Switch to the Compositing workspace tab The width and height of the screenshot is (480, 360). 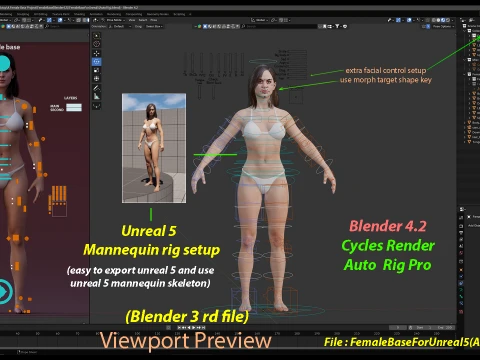(x=134, y=14)
